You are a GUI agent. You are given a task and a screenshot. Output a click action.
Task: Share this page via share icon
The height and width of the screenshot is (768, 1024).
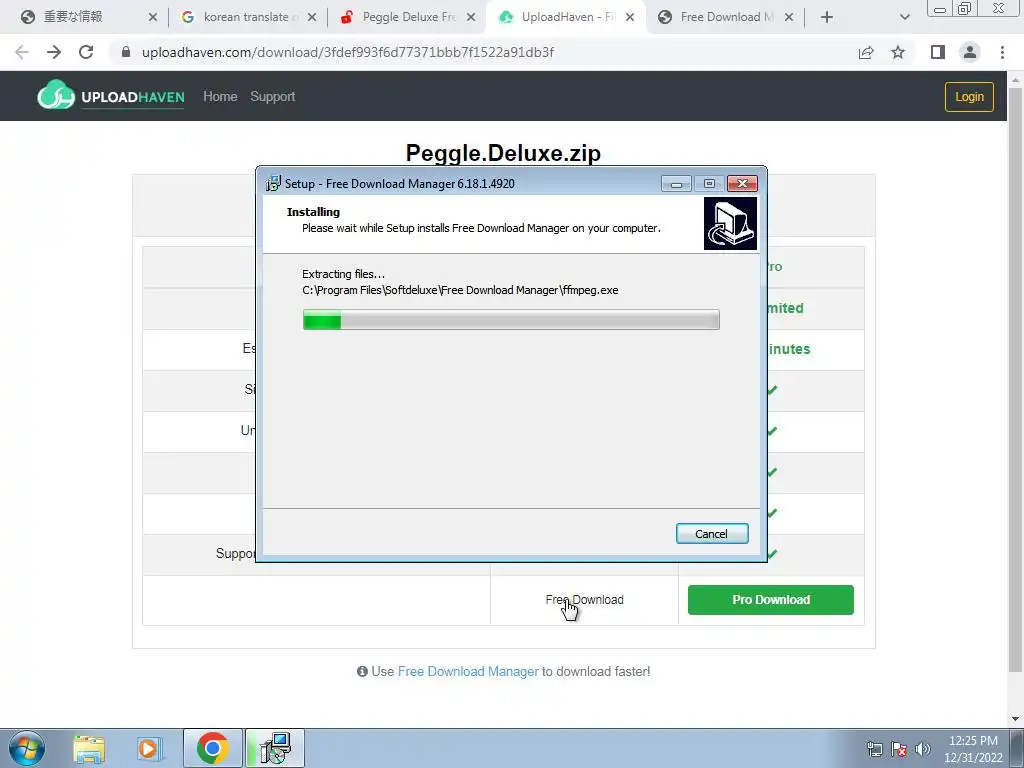866,52
